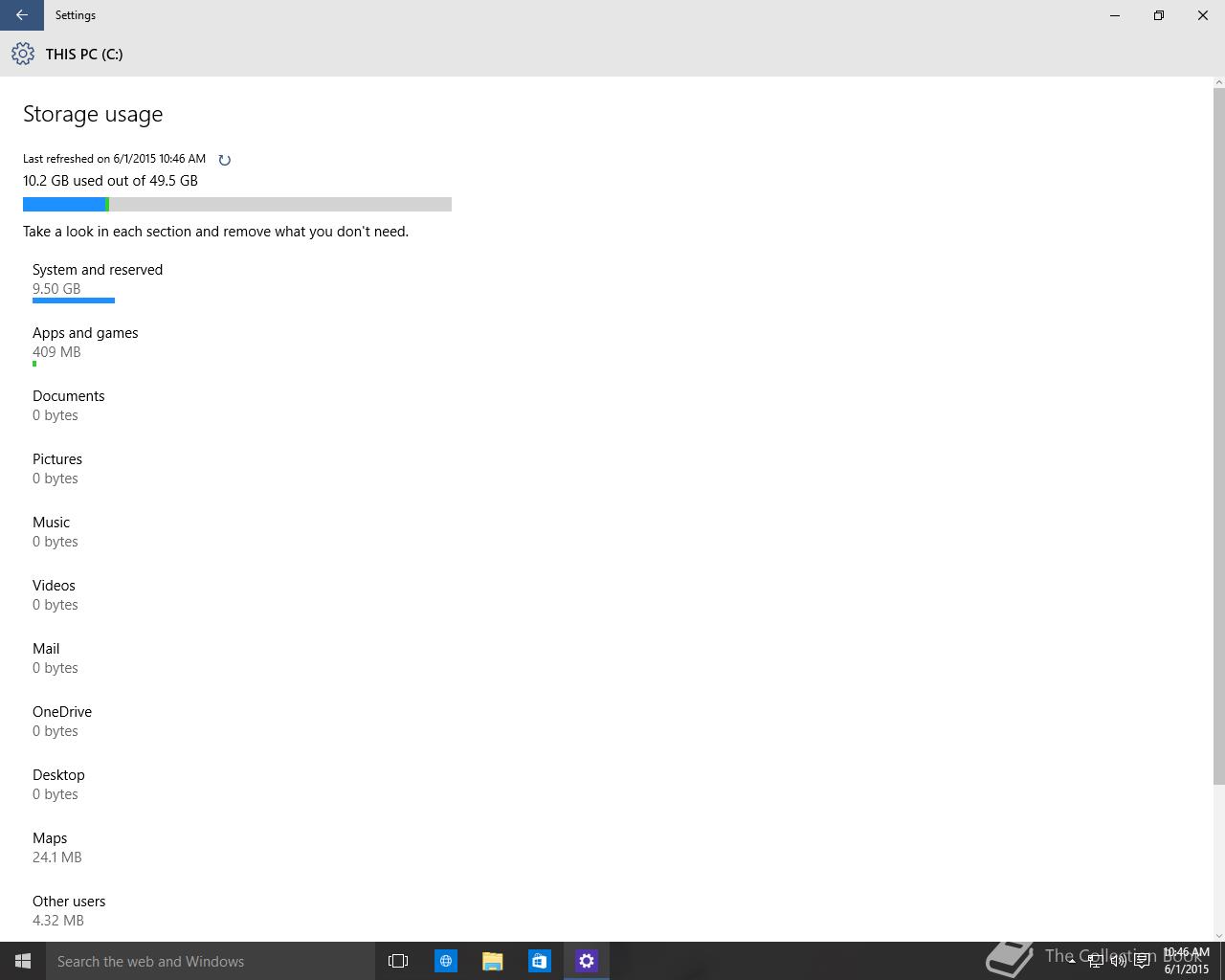Viewport: 1225px width, 980px height.
Task: Open the Action Center notifications icon
Action: (x=1142, y=962)
